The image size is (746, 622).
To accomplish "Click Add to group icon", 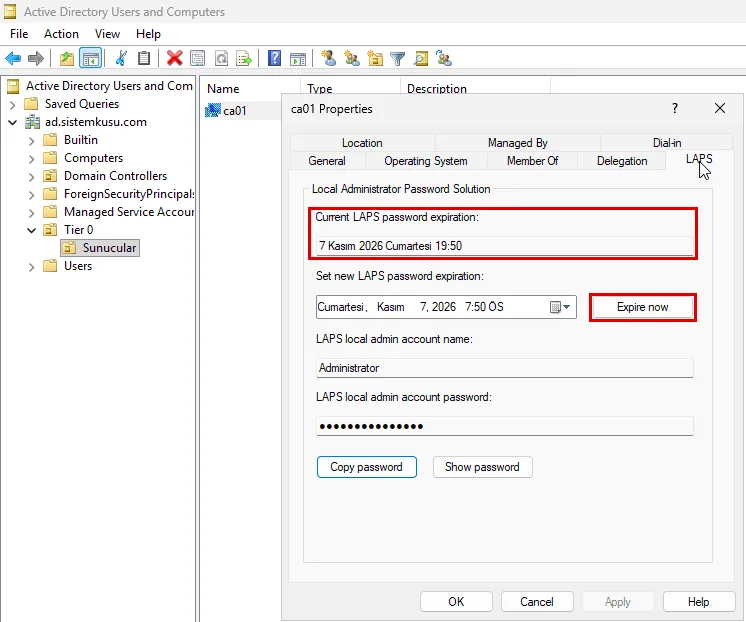I will click(443, 58).
